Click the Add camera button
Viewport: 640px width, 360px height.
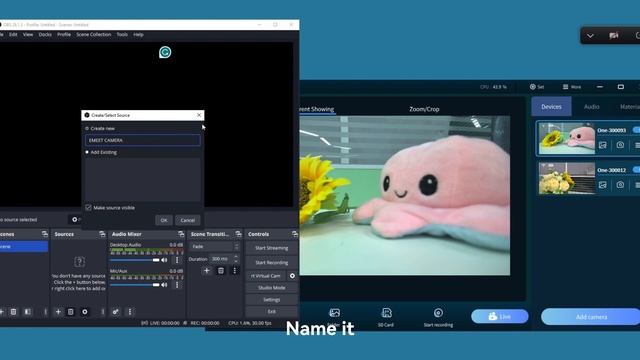591,317
